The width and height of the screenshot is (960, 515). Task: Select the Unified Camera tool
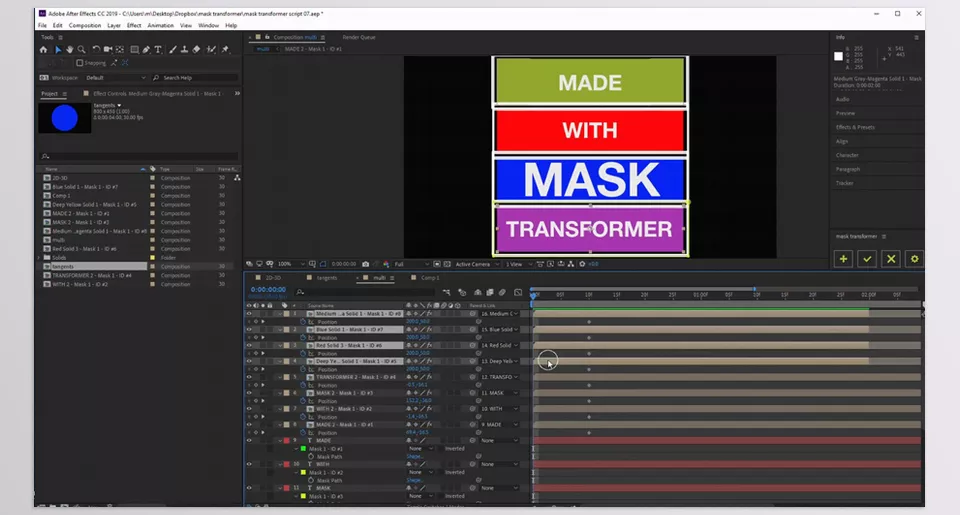pyautogui.click(x=108, y=50)
